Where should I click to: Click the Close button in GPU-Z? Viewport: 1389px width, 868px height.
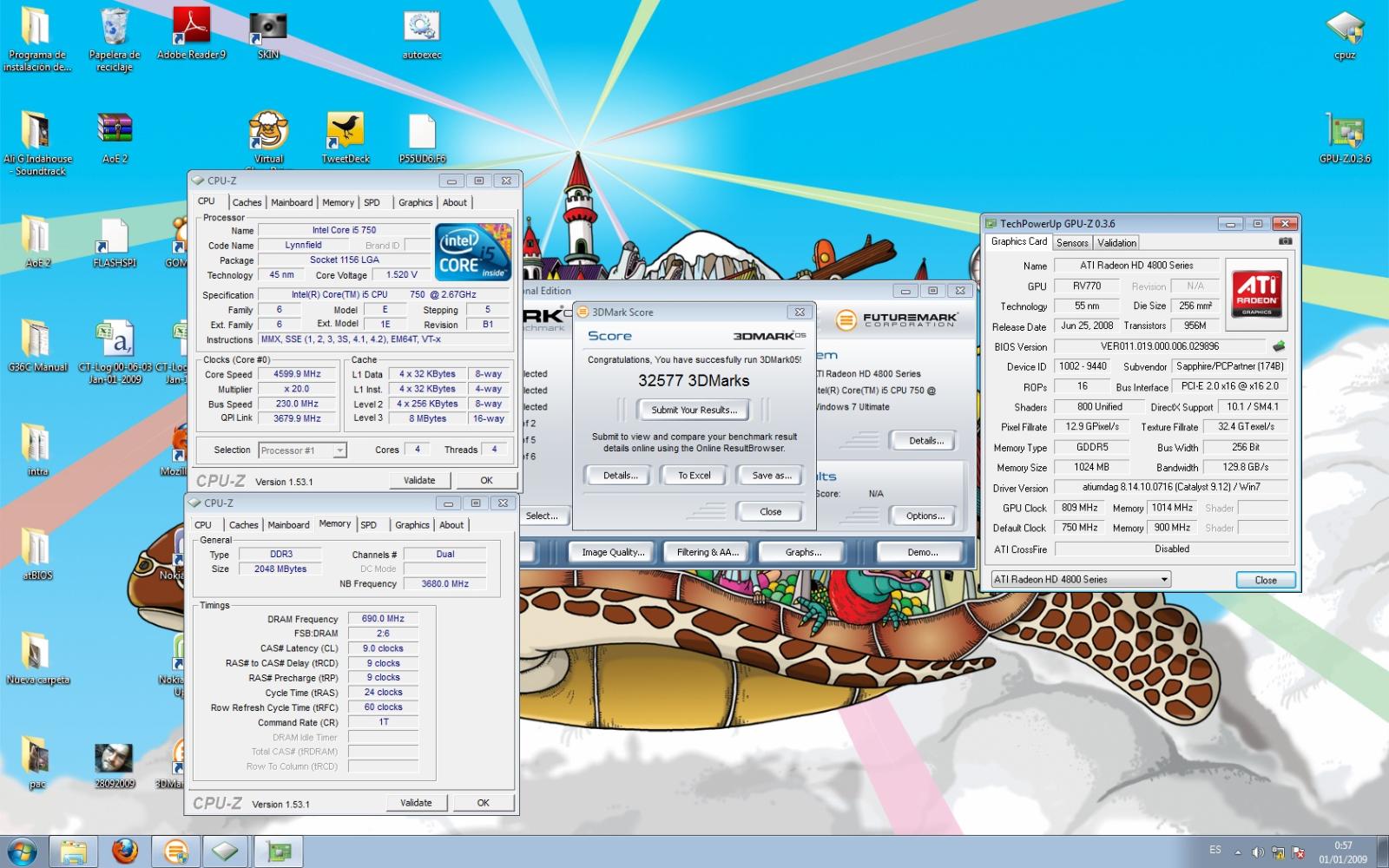[x=1265, y=580]
